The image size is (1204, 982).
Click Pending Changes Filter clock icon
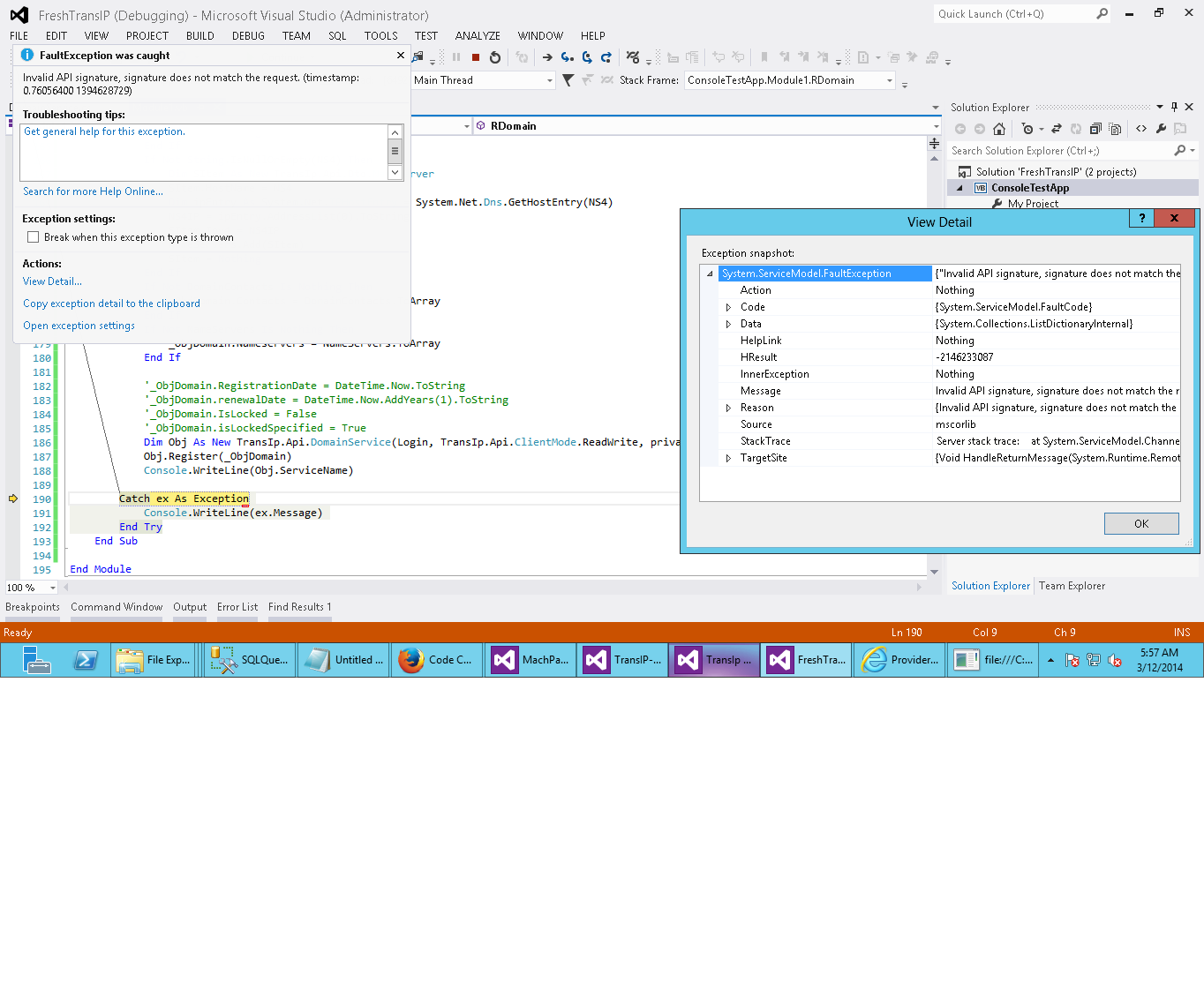1027,129
